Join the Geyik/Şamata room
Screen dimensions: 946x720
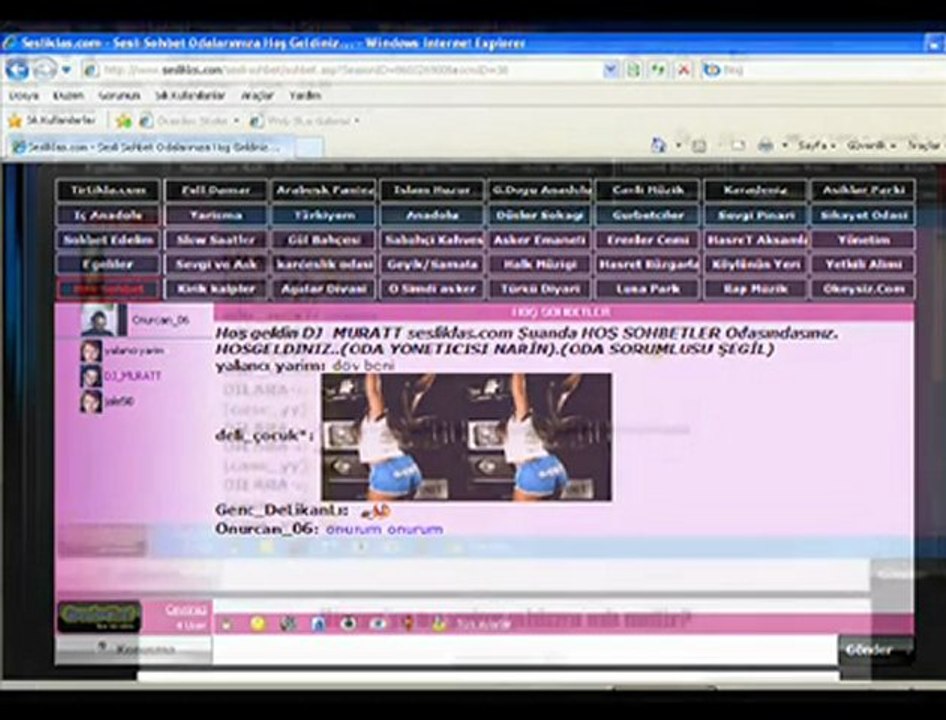click(432, 264)
